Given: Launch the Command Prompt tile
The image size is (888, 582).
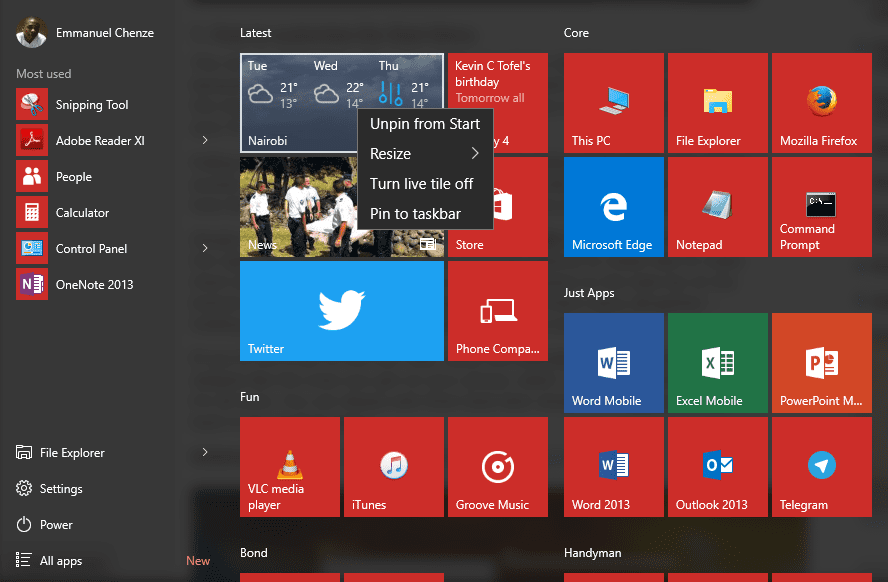Looking at the screenshot, I should click(822, 207).
